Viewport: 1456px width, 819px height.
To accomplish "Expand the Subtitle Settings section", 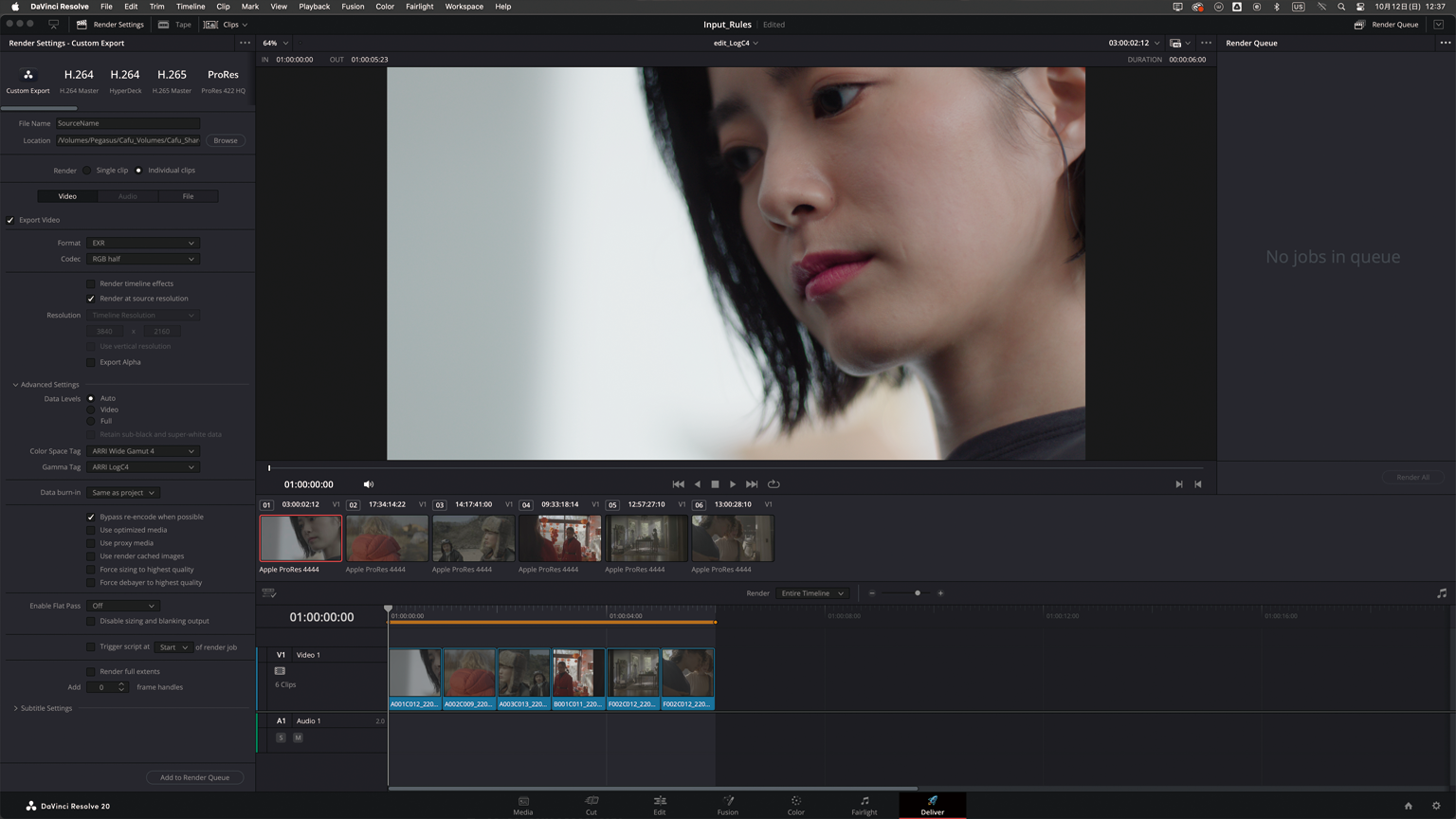I will click(16, 708).
